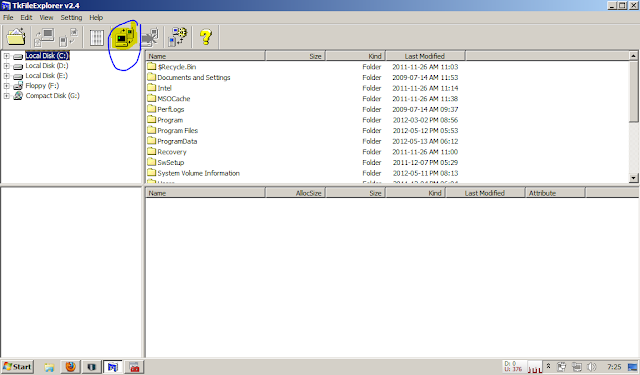Select the Documents and Settings folder
Viewport: 640px width, 375px height.
194,78
